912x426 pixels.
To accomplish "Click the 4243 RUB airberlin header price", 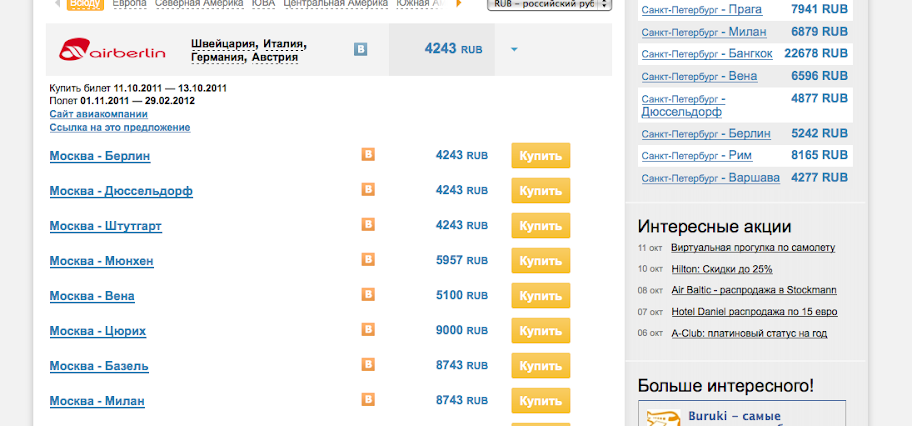I will (453, 49).
